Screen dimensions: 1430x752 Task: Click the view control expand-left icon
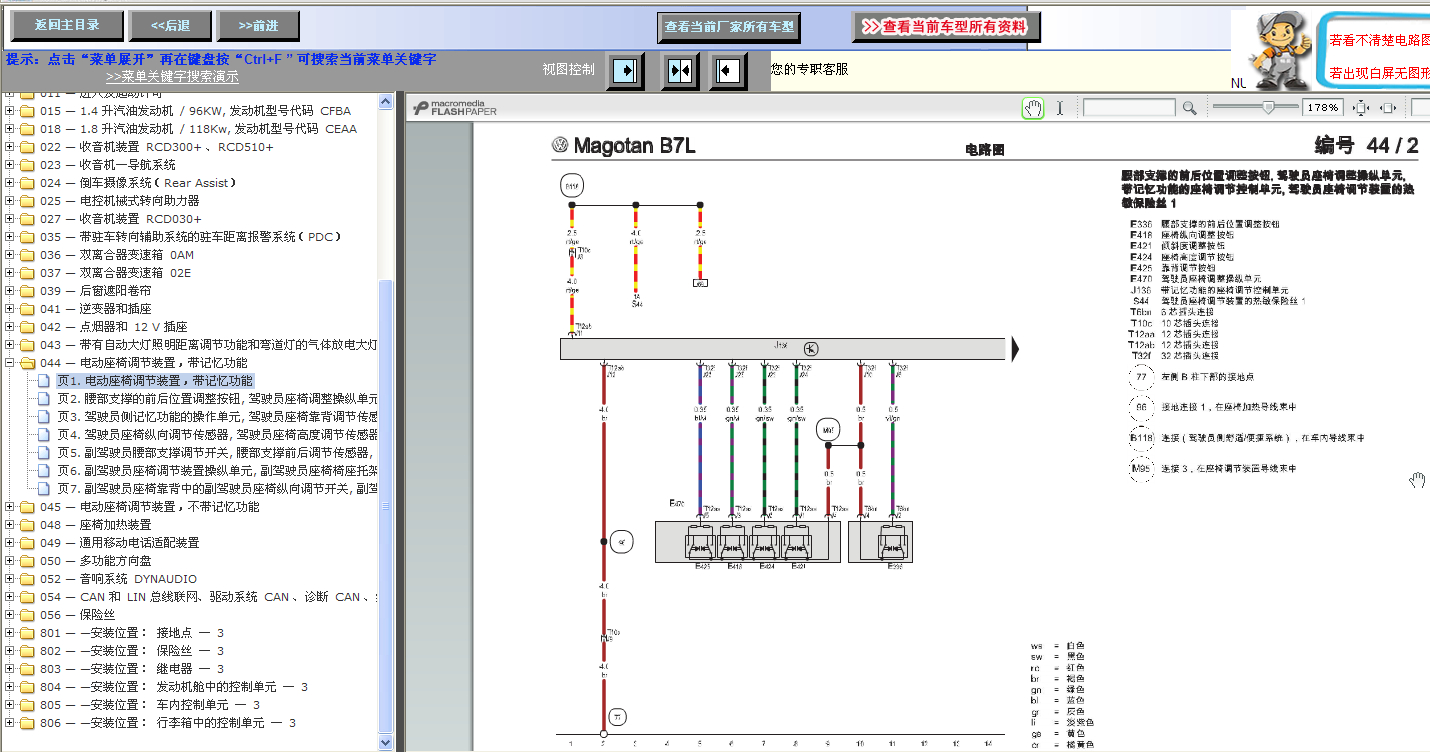pos(730,71)
